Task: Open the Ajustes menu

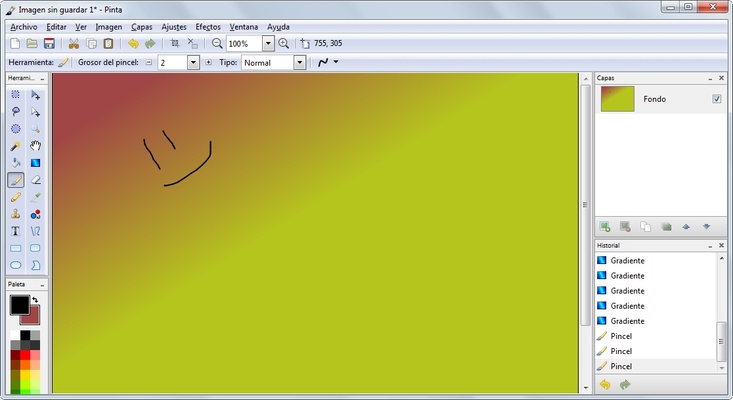Action: [x=173, y=27]
